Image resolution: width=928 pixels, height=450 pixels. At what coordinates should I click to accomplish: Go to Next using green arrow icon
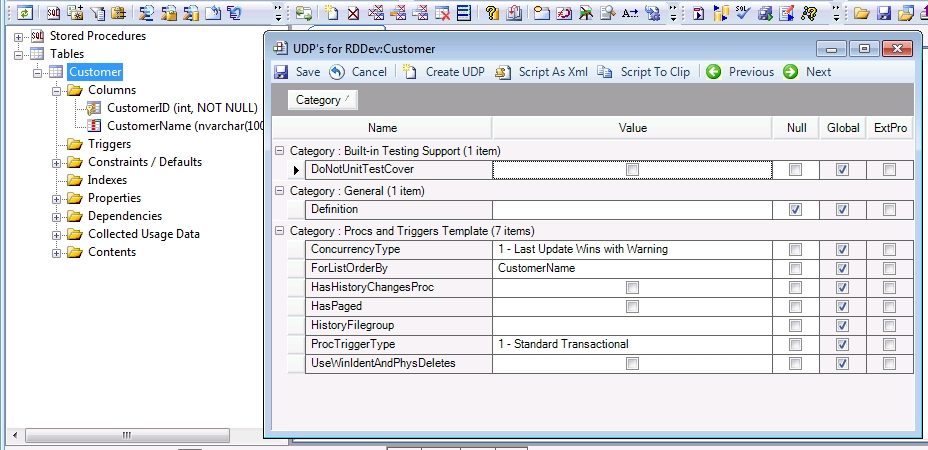pyautogui.click(x=791, y=72)
